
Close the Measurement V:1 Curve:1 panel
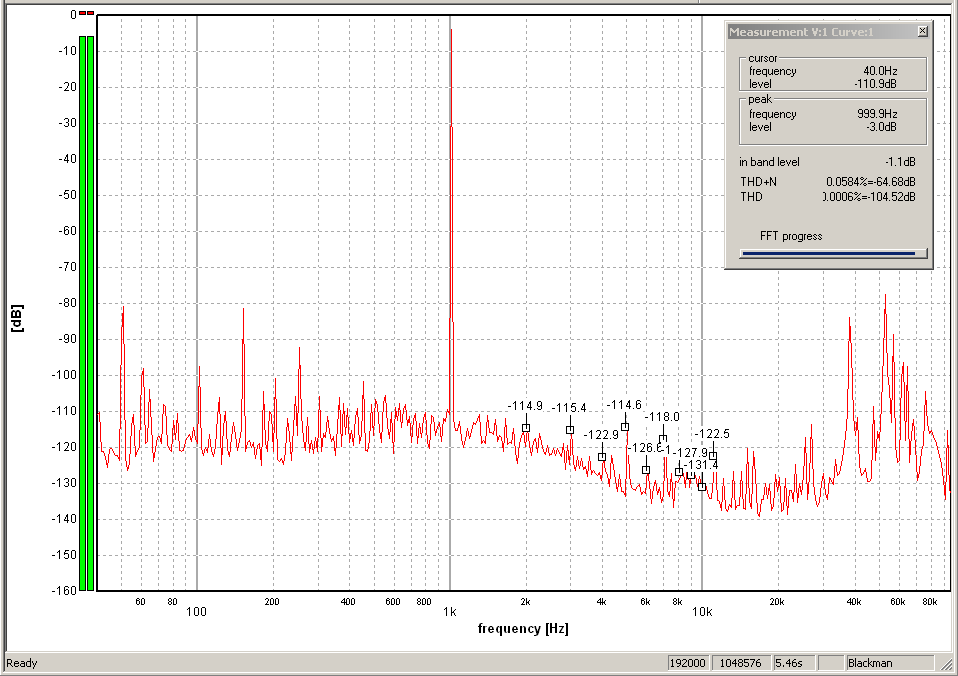click(x=922, y=32)
